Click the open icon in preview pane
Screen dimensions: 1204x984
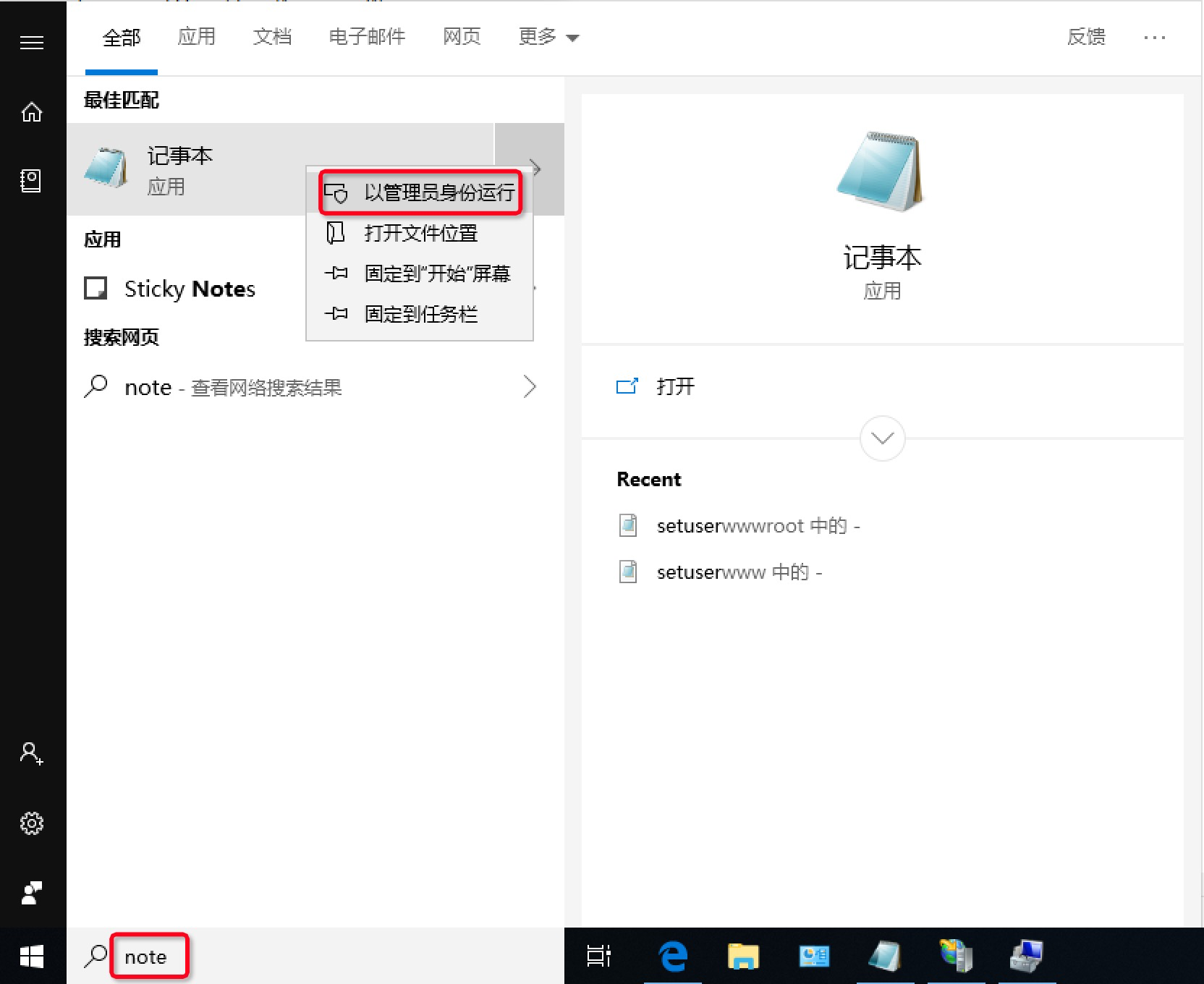coord(627,386)
